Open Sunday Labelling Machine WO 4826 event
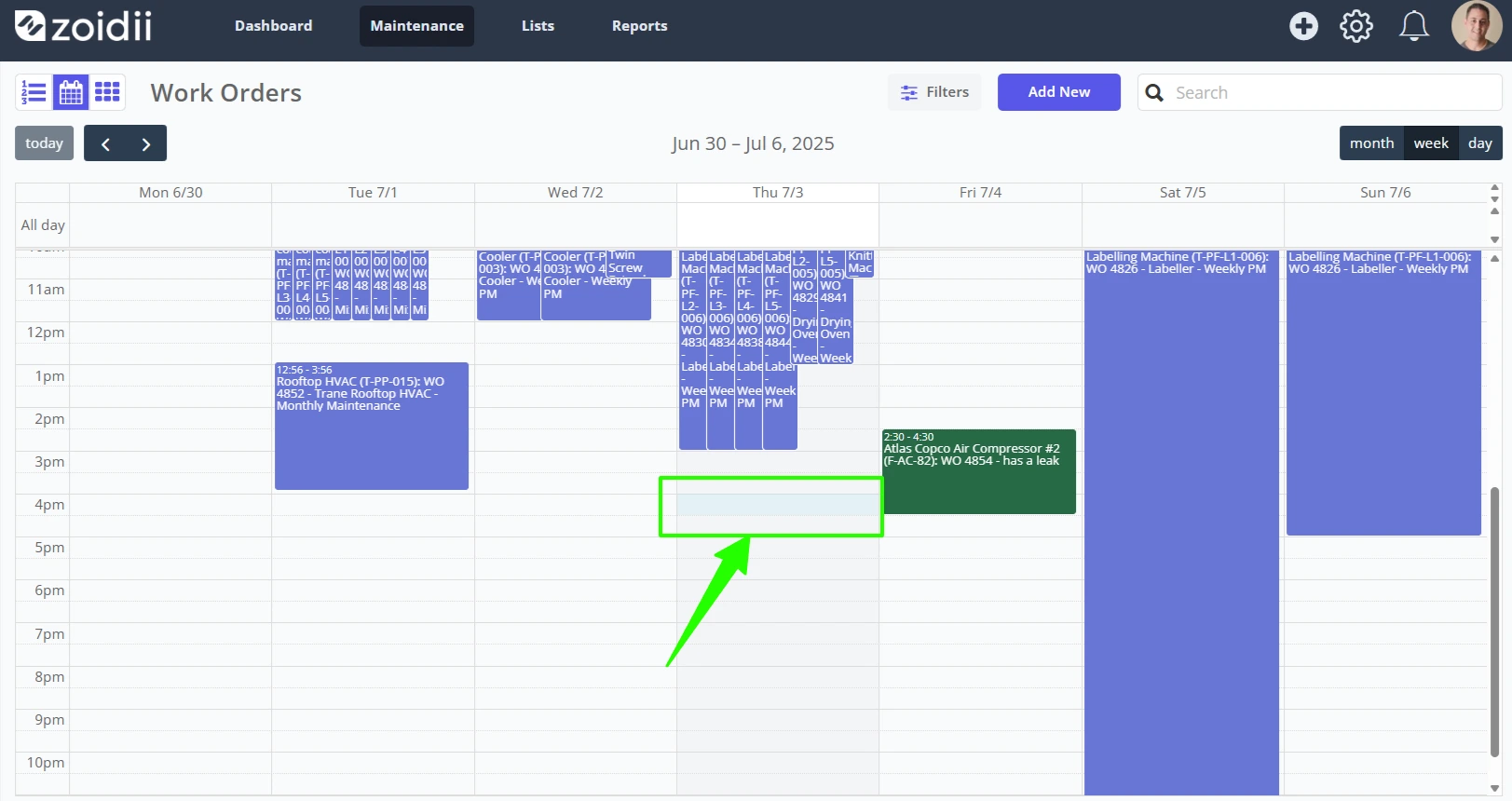The height and width of the screenshot is (801, 1512). [x=1383, y=392]
